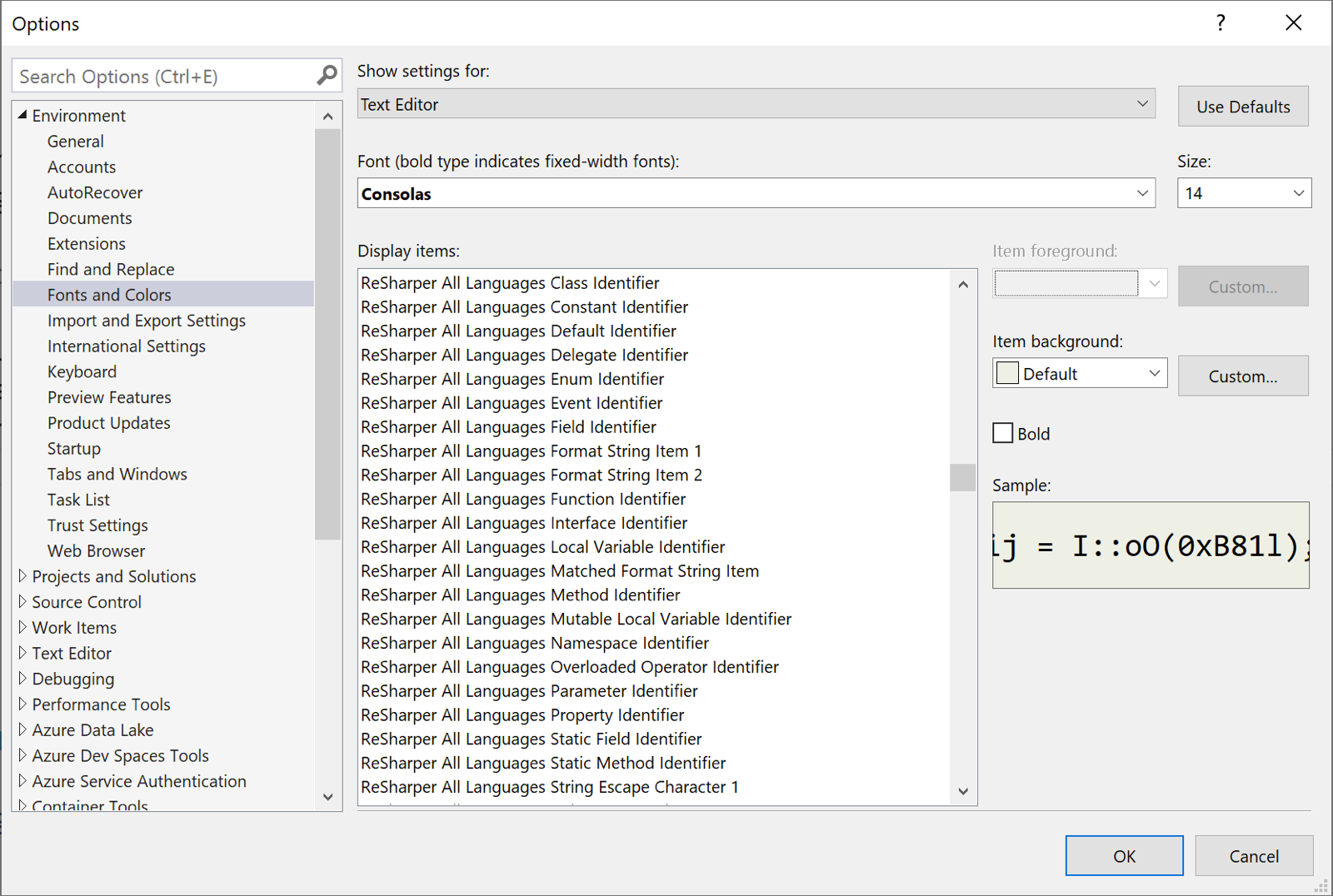Image resolution: width=1333 pixels, height=896 pixels.
Task: Expand the Work Items node
Action: pyautogui.click(x=22, y=627)
